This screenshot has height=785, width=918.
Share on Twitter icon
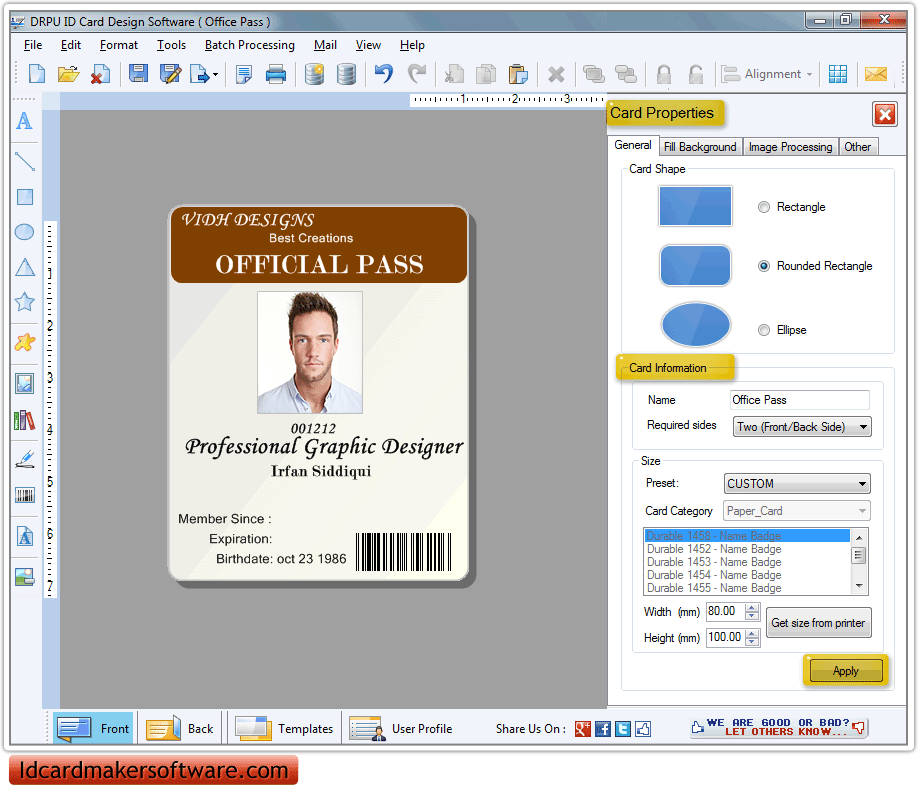point(623,729)
